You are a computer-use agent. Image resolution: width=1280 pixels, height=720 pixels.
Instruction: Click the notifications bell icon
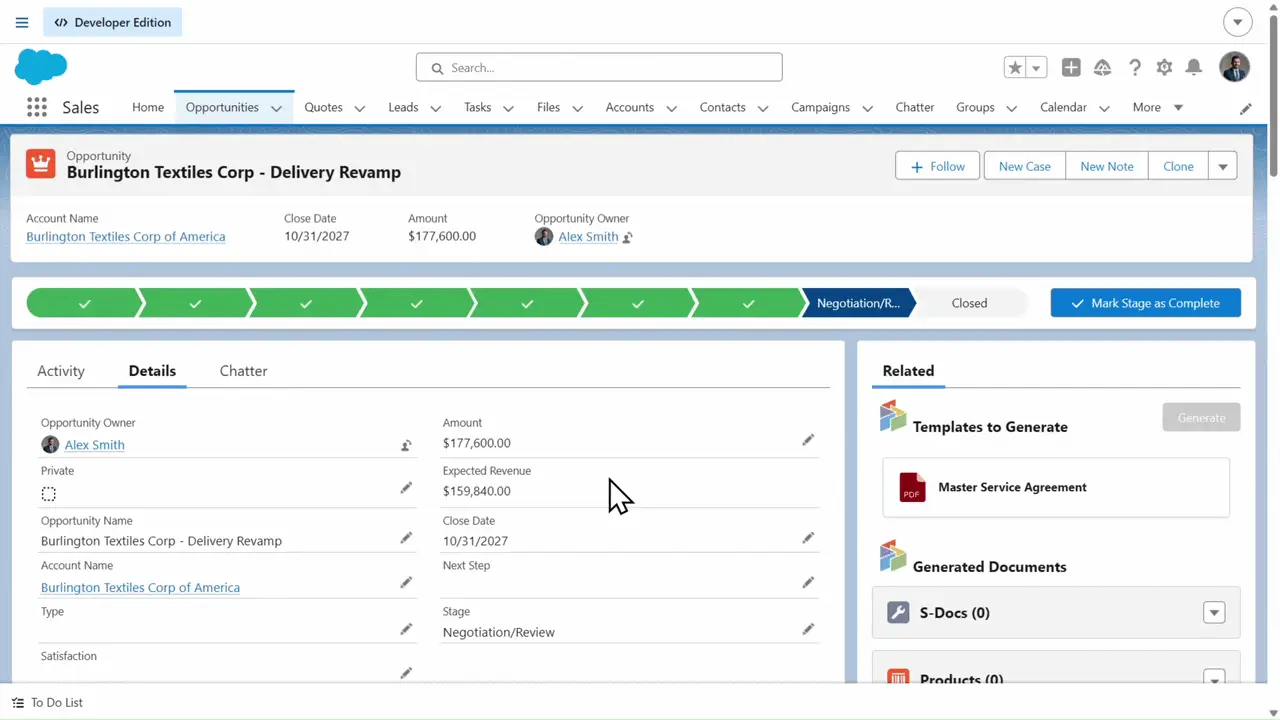click(1193, 68)
